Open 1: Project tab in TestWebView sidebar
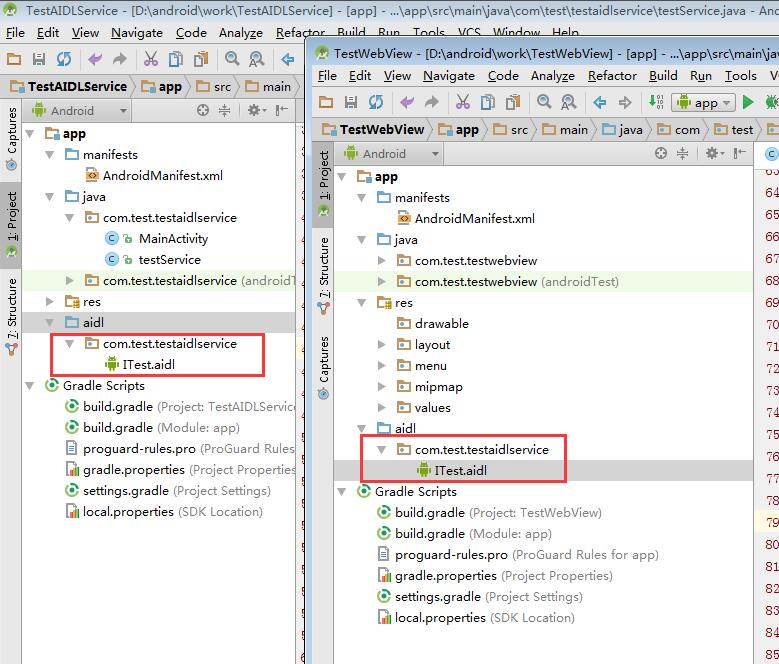The image size is (779, 664). click(323, 183)
